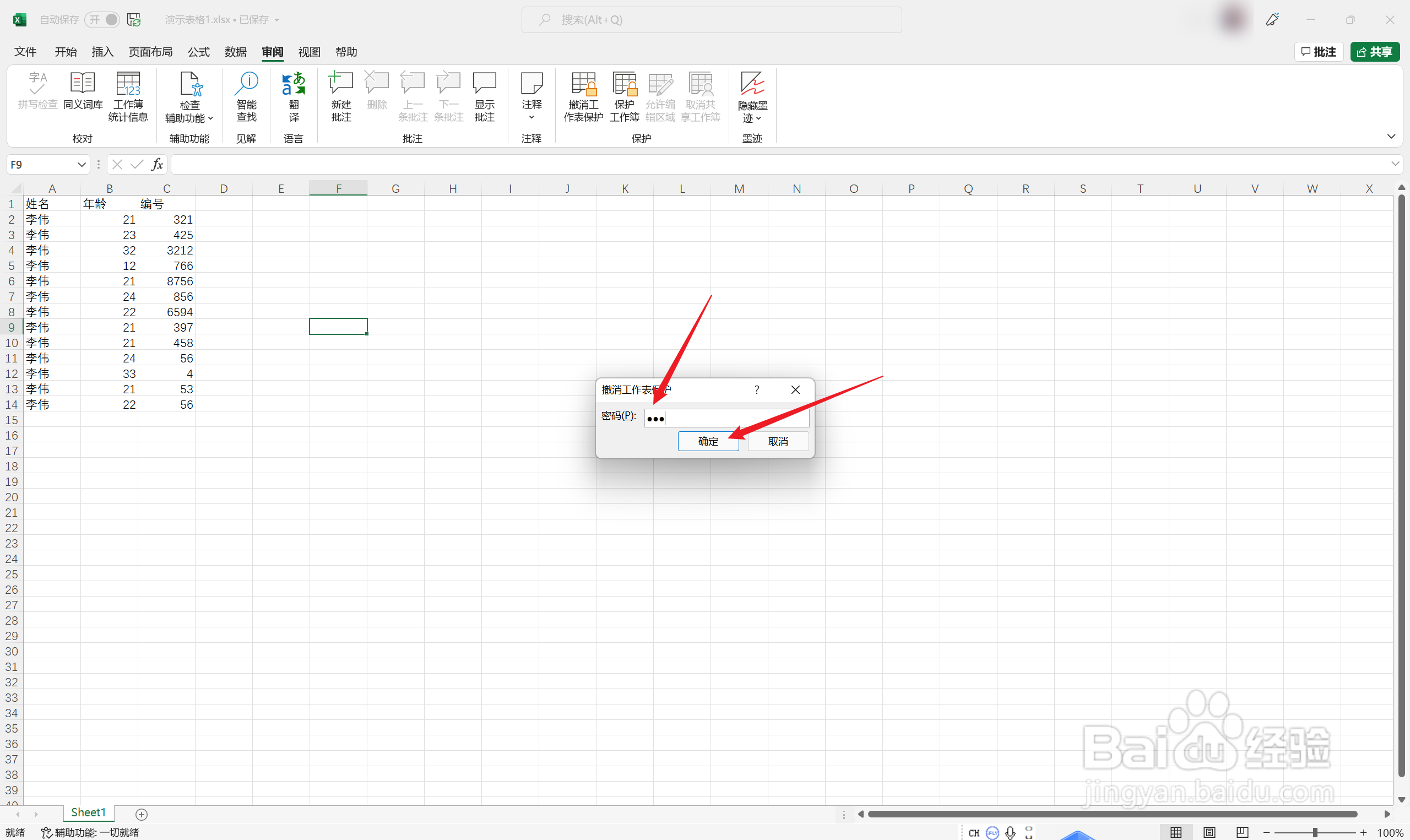Click Unshare Workbook (取消共享工作簿)
1410x840 pixels.
tap(701, 96)
